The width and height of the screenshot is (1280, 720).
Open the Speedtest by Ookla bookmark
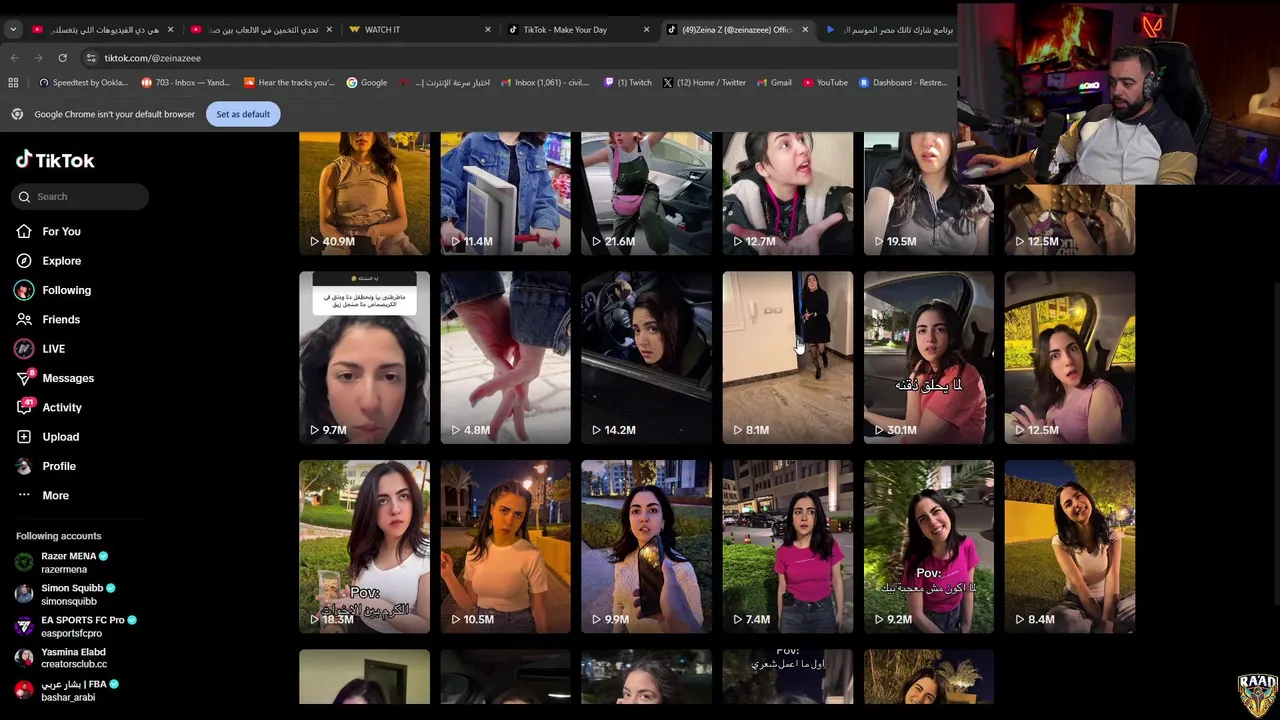(x=83, y=83)
